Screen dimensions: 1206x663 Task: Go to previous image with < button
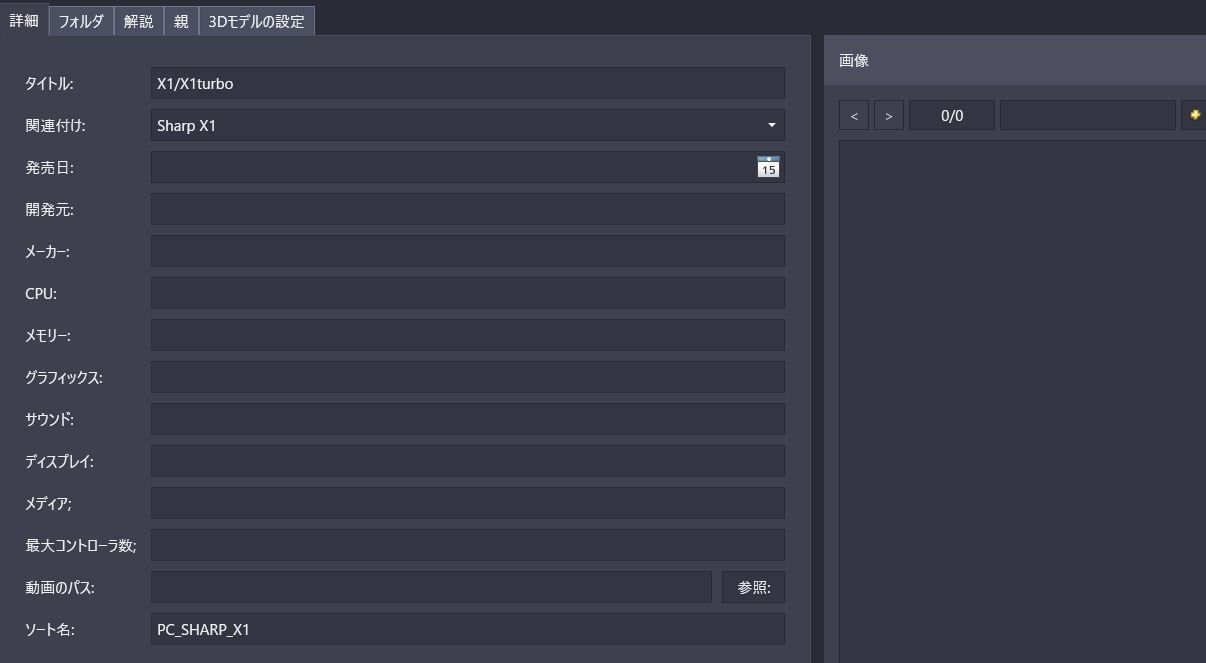point(853,115)
